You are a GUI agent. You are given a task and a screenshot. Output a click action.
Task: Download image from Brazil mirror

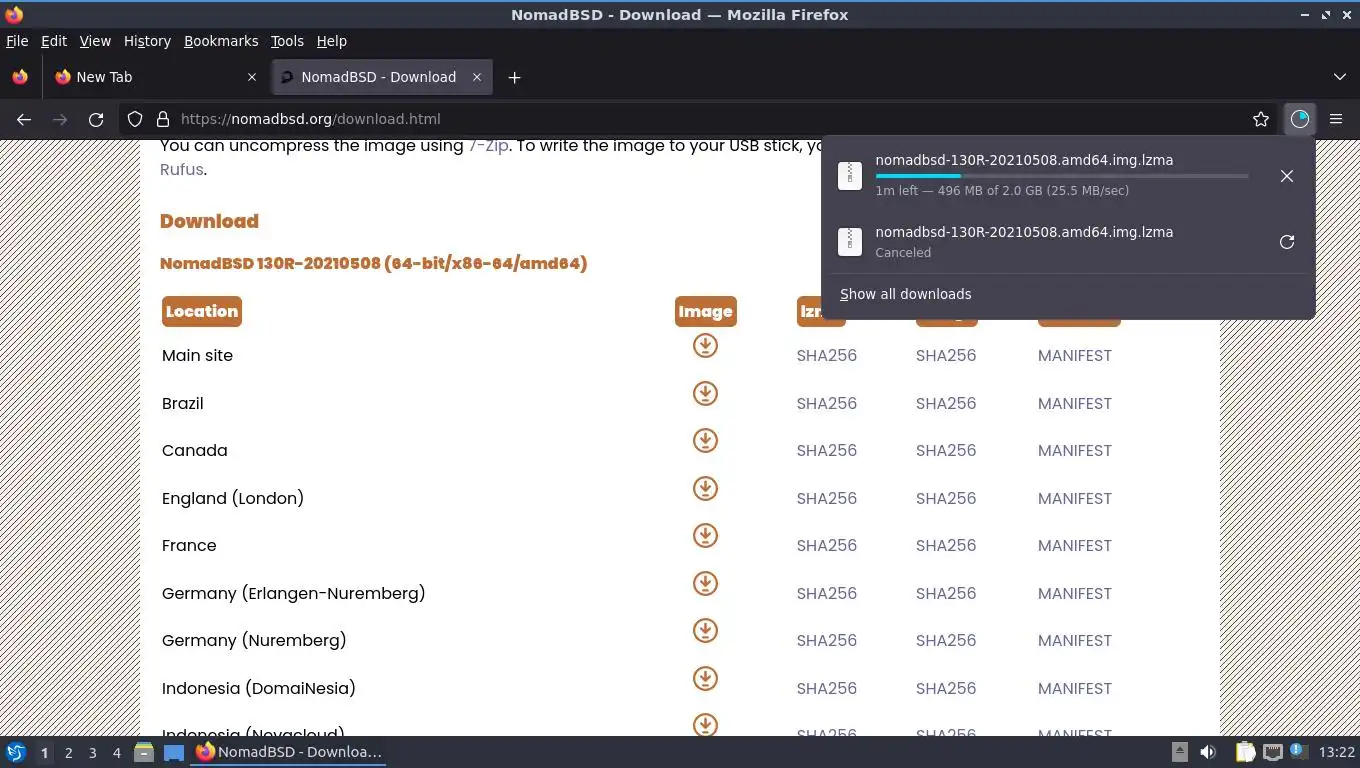[705, 393]
